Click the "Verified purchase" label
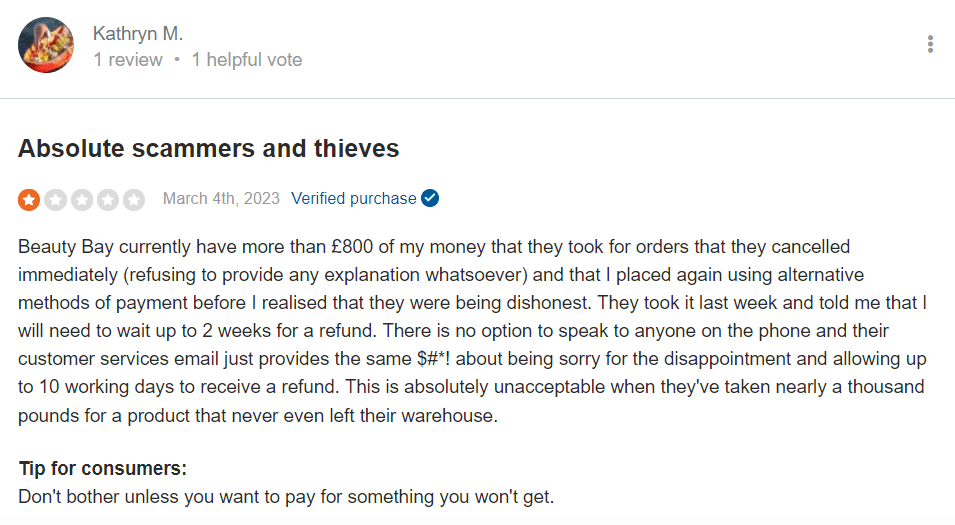The width and height of the screenshot is (955, 525). [353, 198]
